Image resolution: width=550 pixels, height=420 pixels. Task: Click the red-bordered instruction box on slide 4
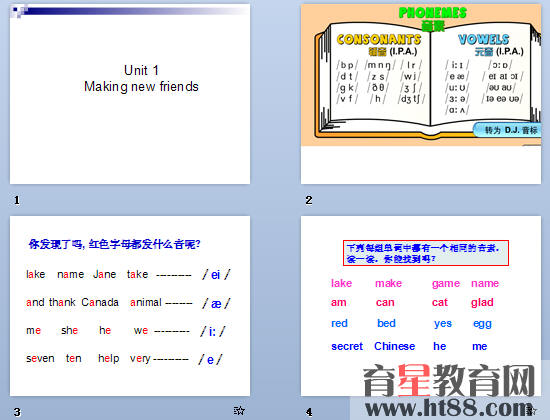coord(425,253)
